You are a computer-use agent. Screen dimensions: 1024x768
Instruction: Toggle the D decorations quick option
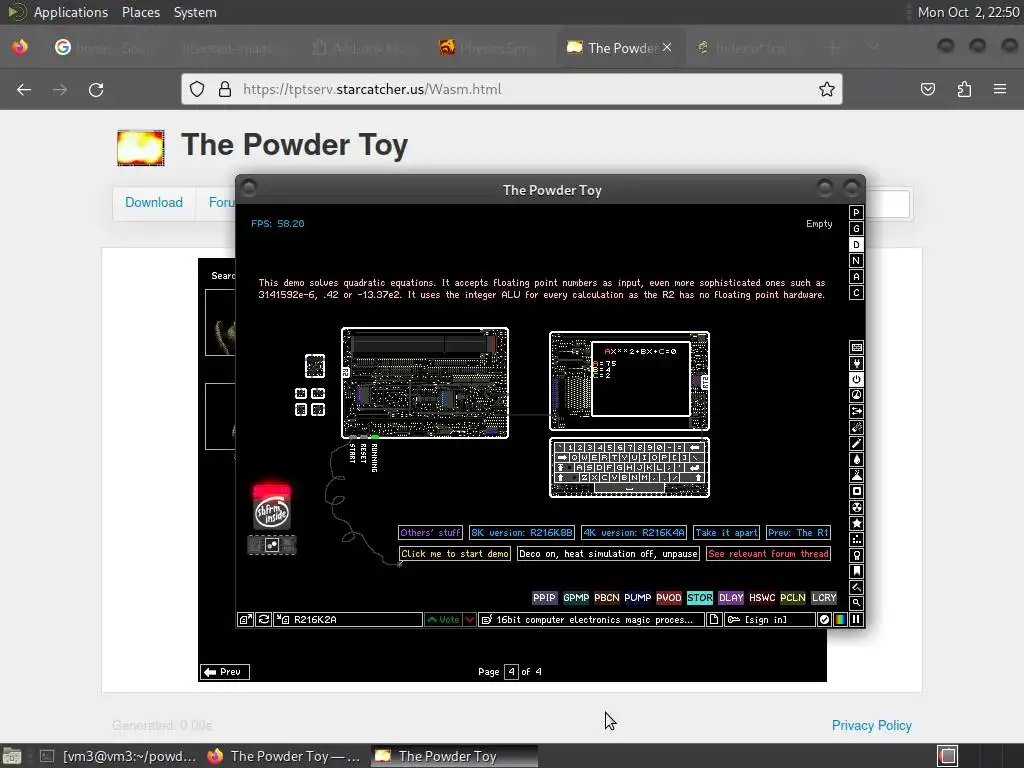click(856, 245)
